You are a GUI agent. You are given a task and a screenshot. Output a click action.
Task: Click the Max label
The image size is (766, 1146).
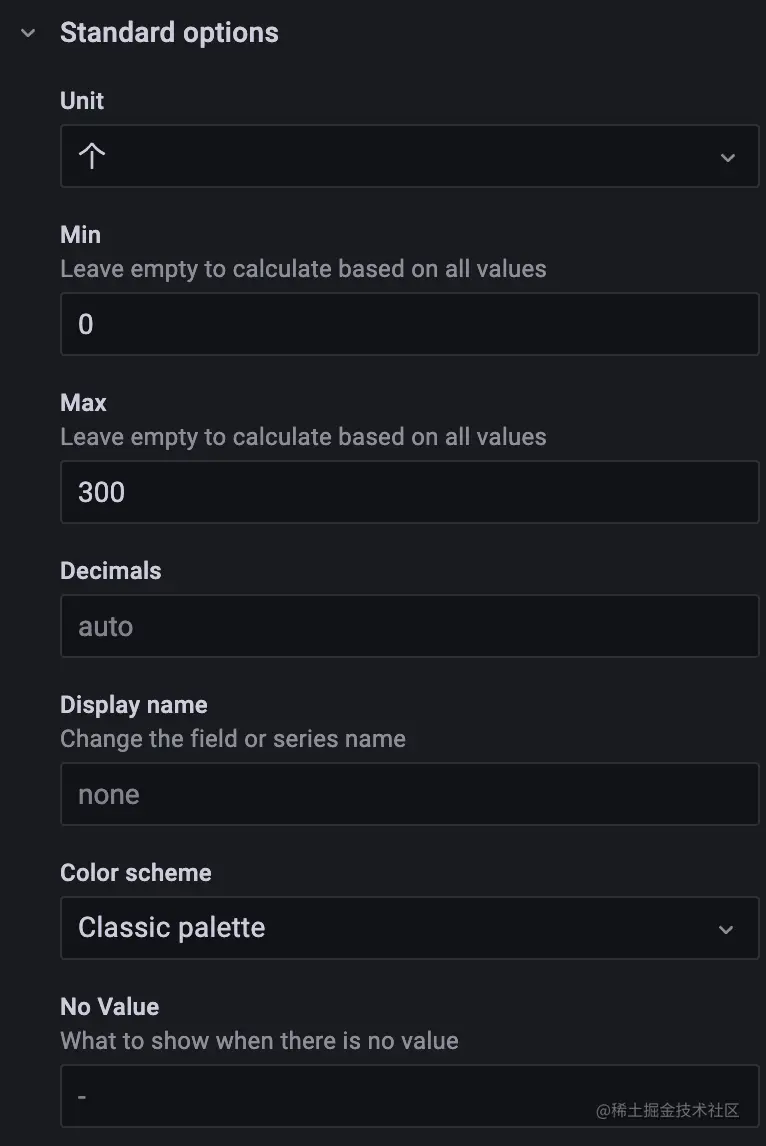click(x=83, y=403)
